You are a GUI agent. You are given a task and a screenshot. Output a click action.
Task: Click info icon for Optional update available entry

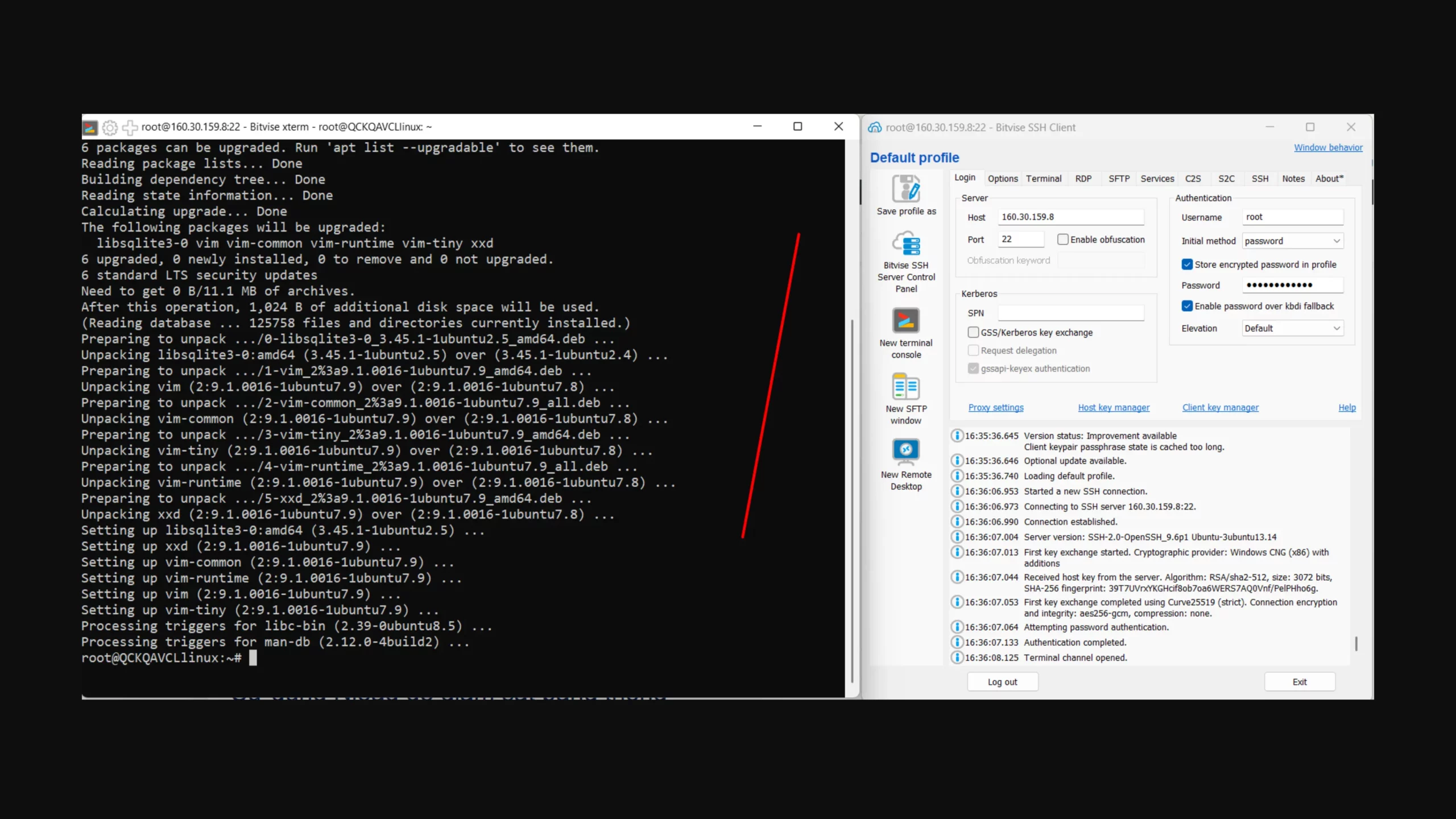957,461
